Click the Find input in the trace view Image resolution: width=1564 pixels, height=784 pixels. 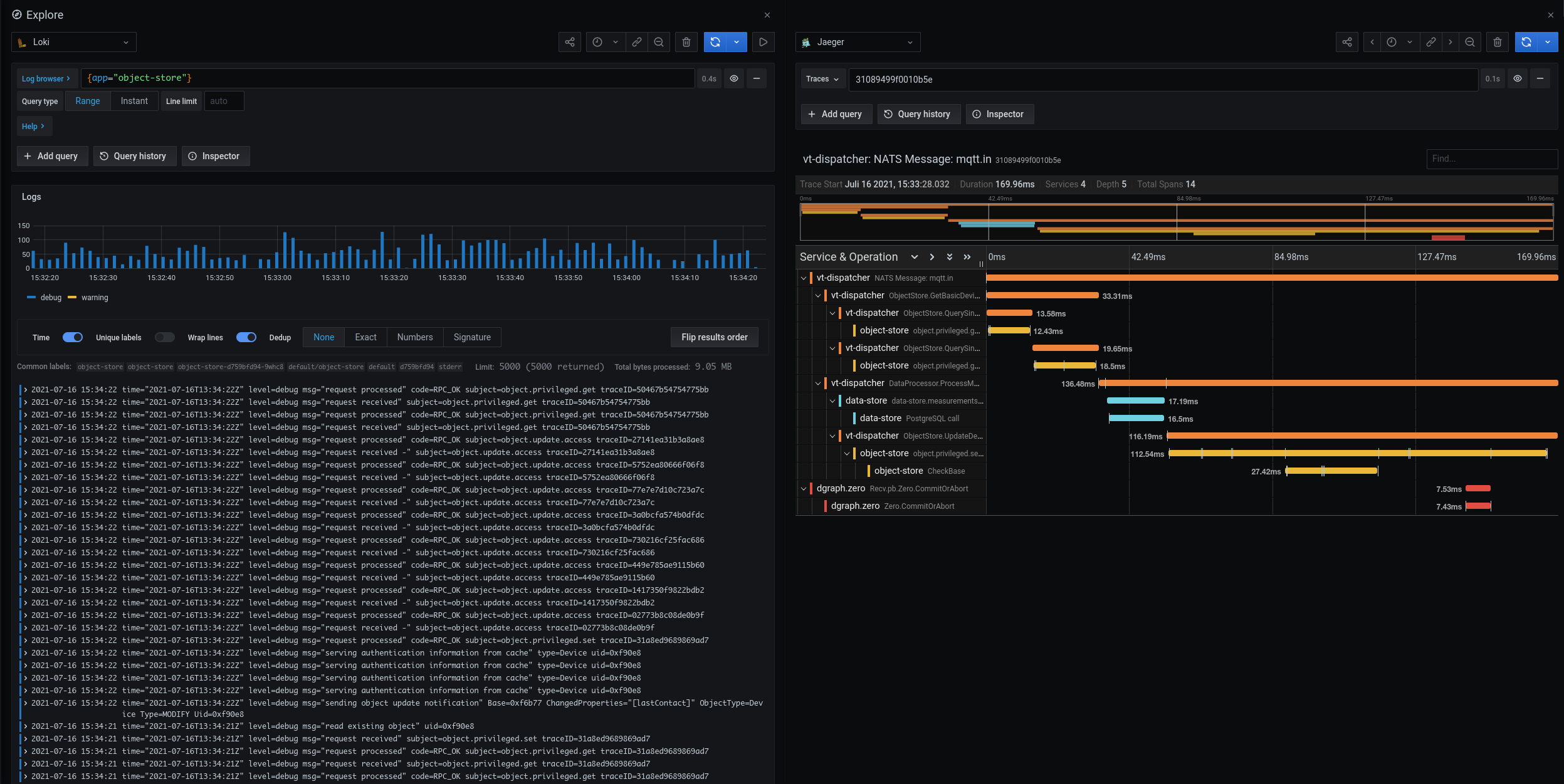point(1491,159)
